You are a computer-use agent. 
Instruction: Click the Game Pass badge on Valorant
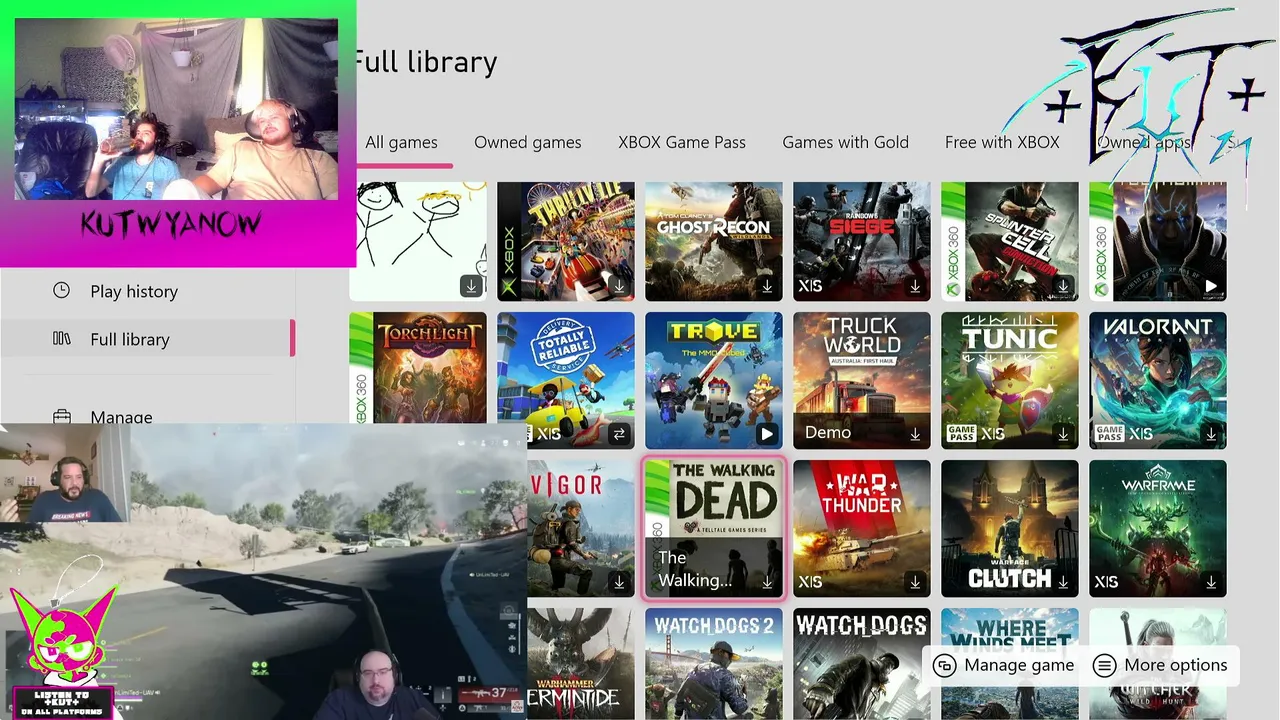tap(1108, 434)
